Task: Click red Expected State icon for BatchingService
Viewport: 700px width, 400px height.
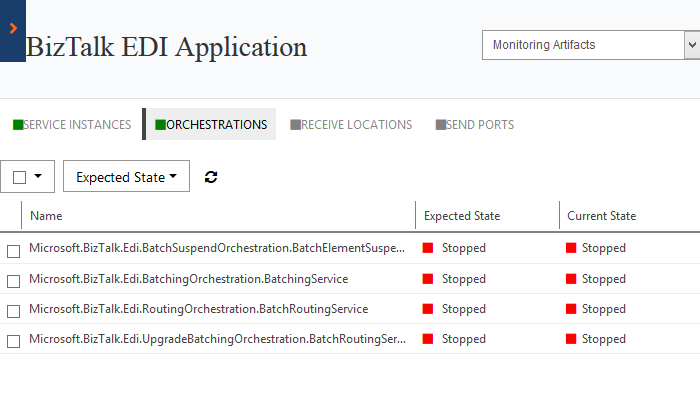Action: [x=428, y=279]
